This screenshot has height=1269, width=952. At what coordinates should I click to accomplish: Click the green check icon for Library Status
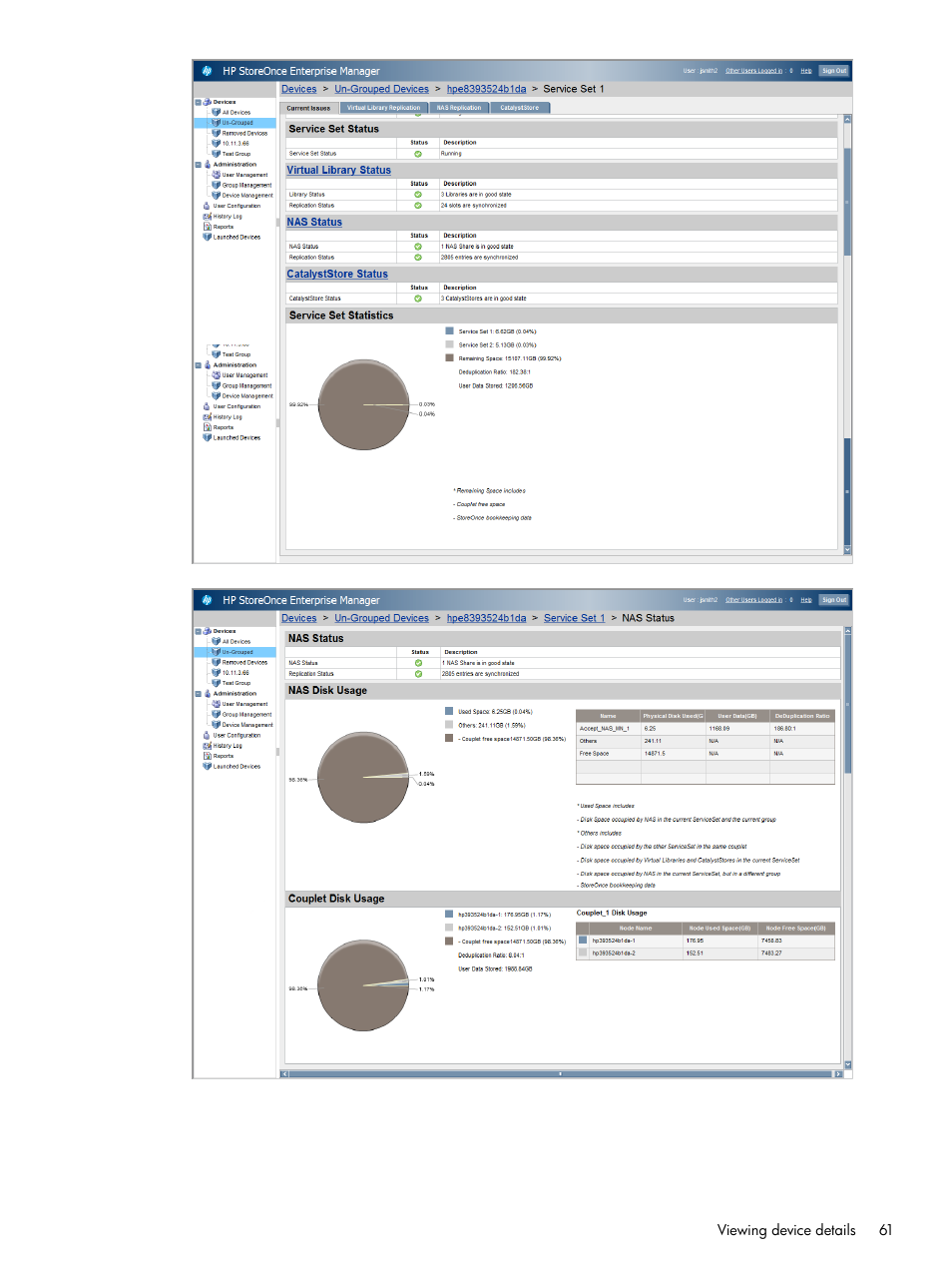418,195
